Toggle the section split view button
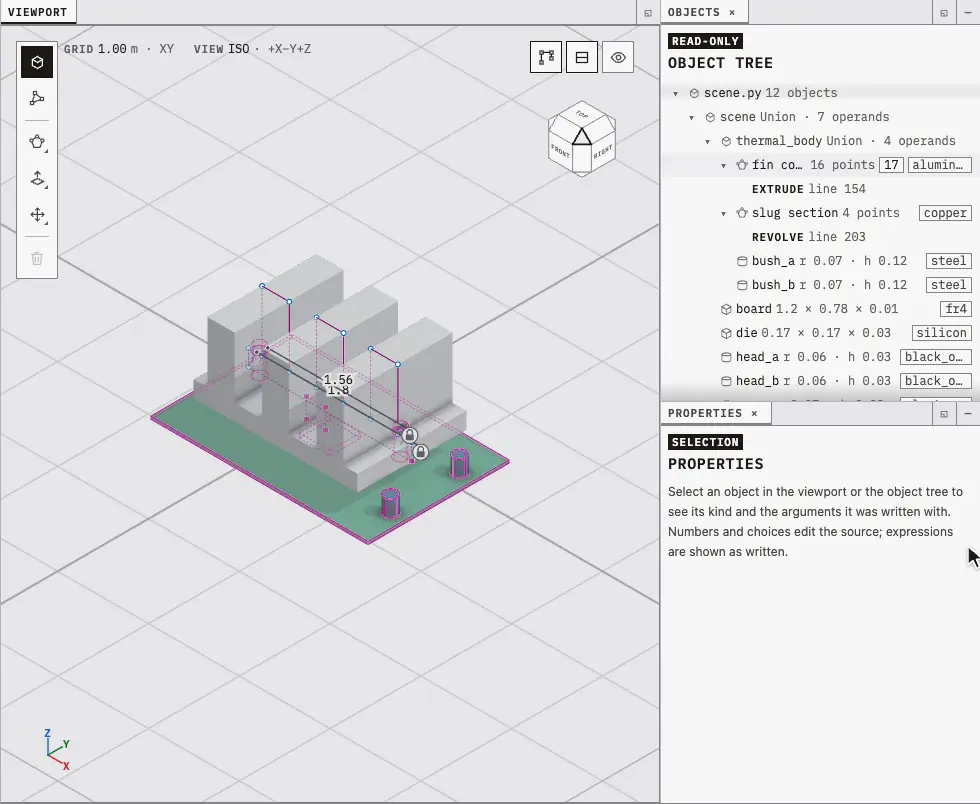 pyautogui.click(x=582, y=58)
